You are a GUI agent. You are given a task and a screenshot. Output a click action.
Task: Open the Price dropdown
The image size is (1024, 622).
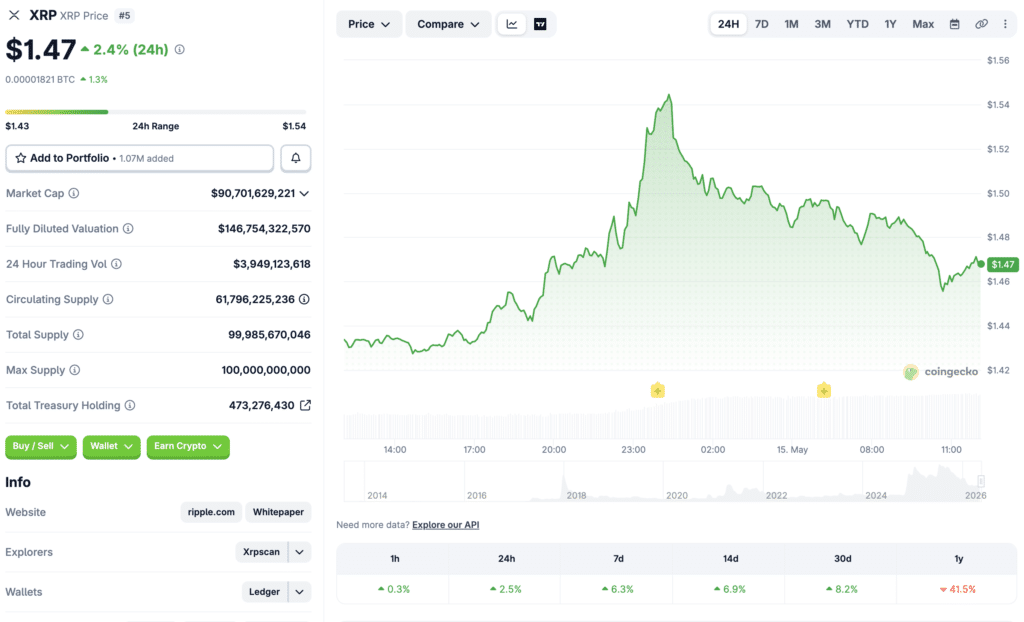tap(369, 24)
